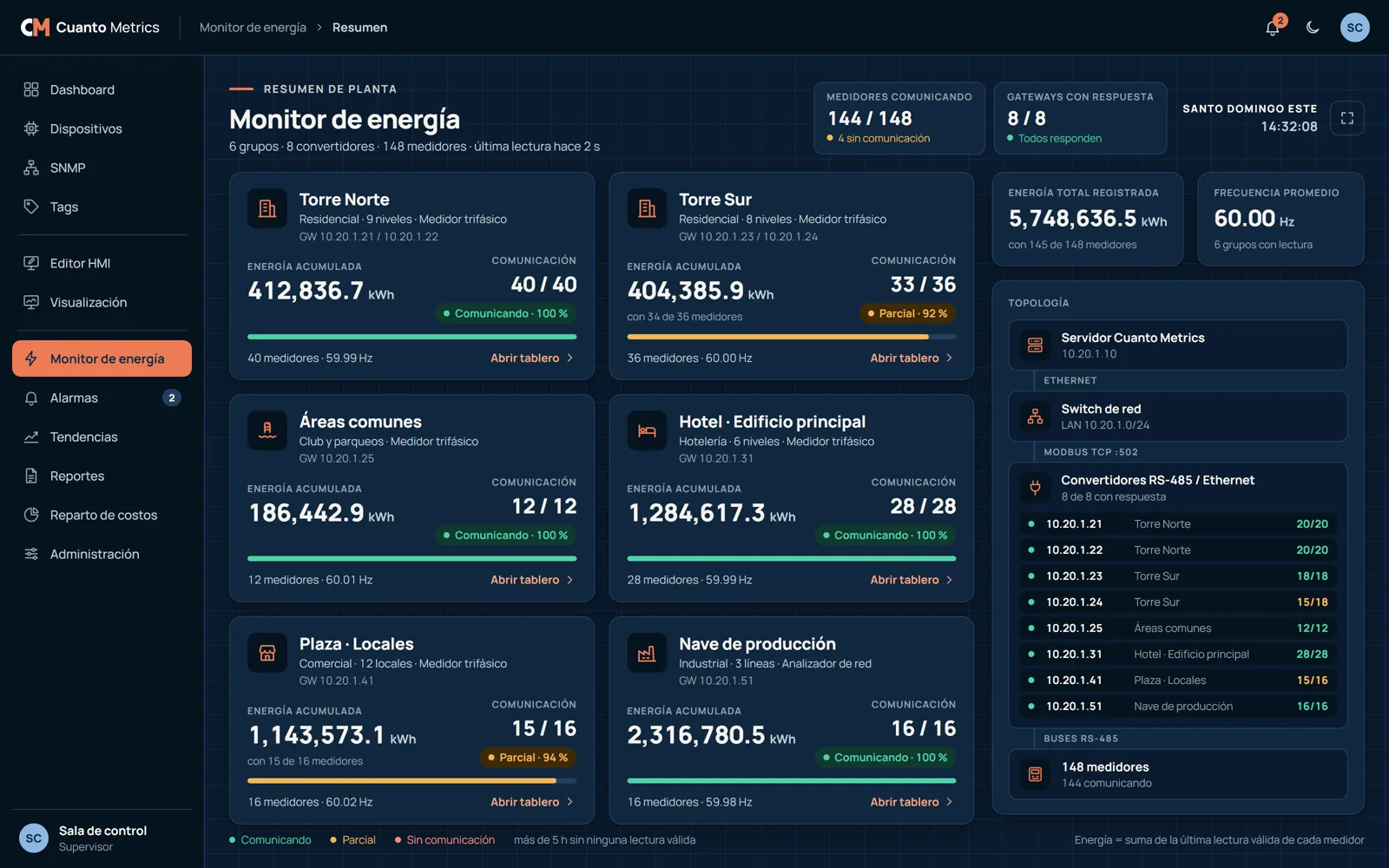Open Dashboard in the sidebar

coord(102,89)
